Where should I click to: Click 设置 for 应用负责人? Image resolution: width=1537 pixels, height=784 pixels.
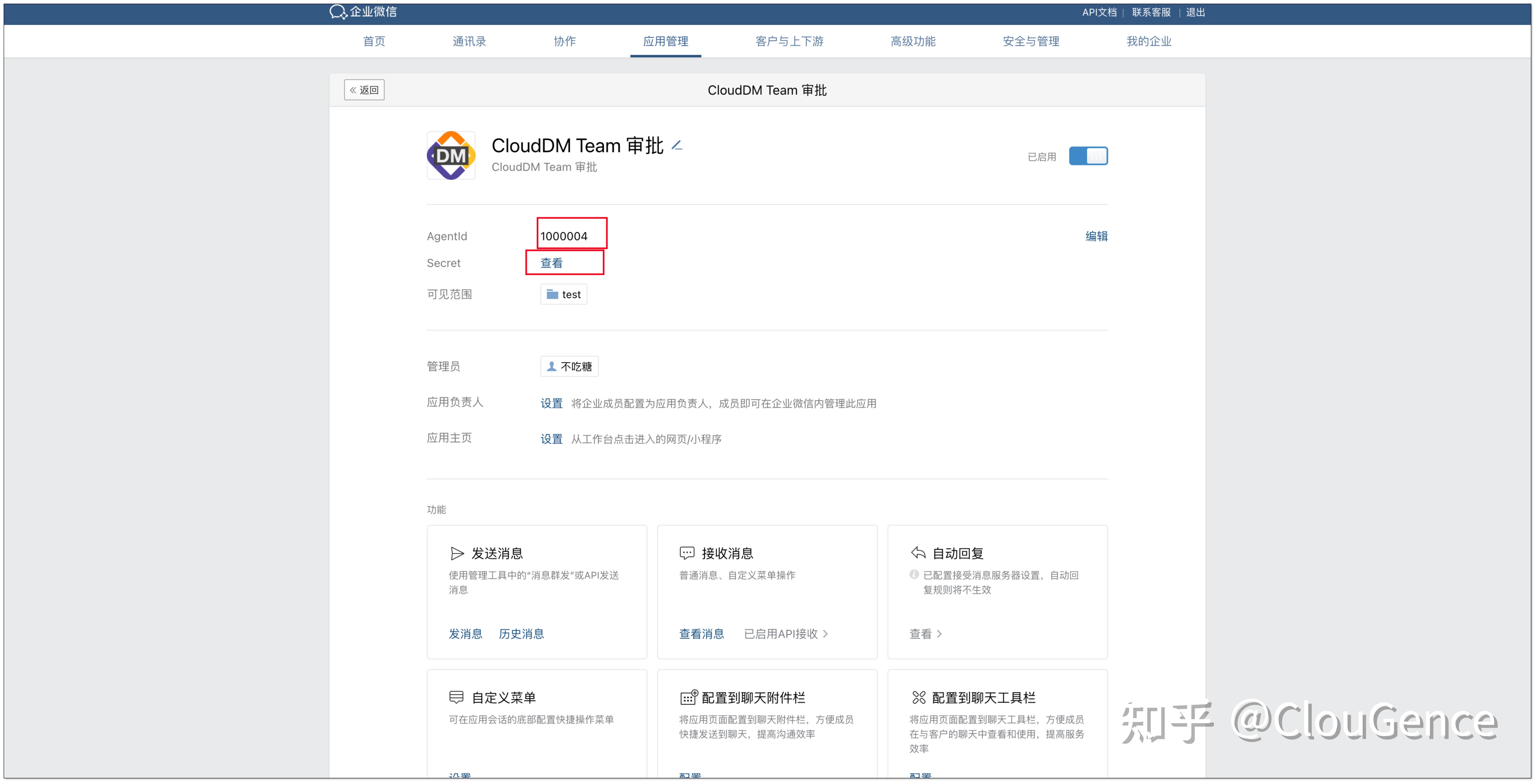click(551, 404)
